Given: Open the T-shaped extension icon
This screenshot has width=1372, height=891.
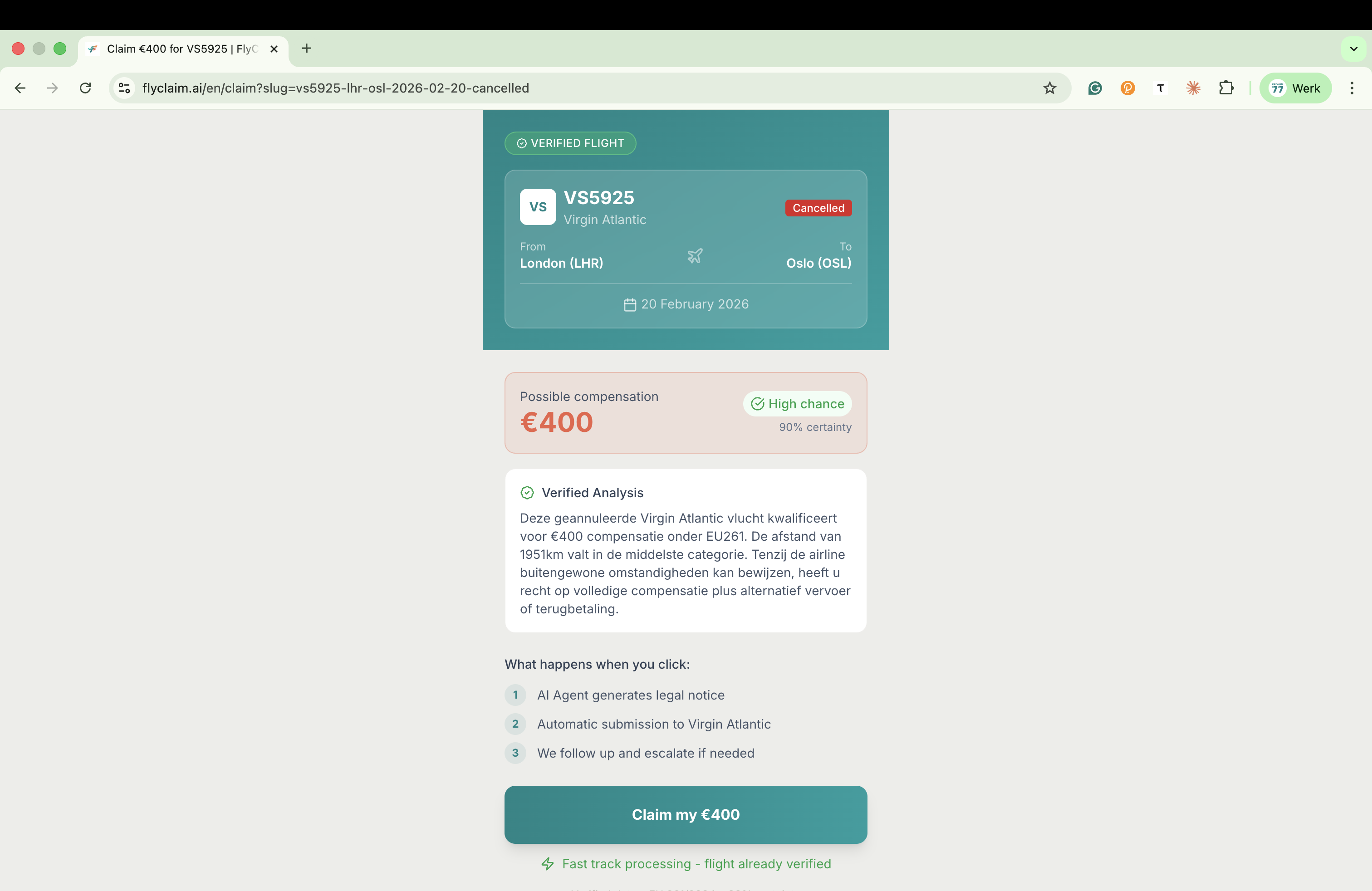Looking at the screenshot, I should pyautogui.click(x=1160, y=88).
